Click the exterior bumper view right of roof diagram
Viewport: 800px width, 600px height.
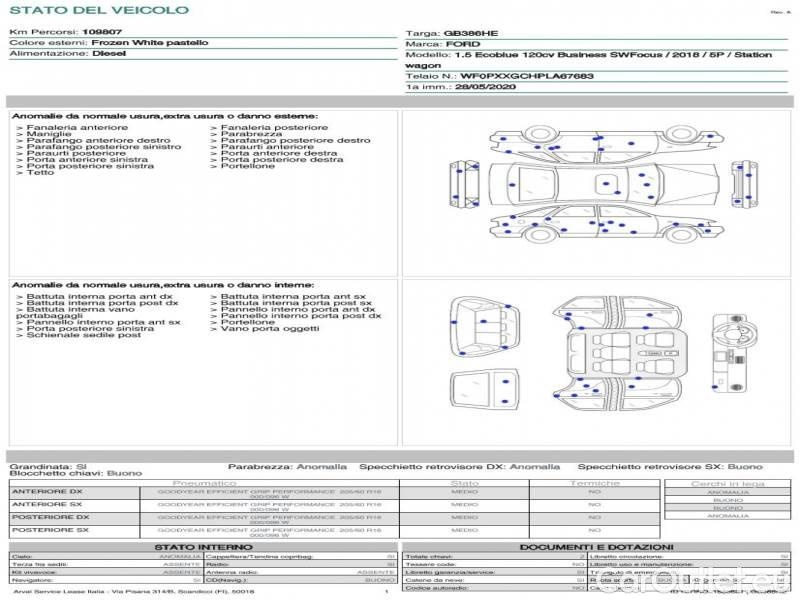tap(744, 183)
